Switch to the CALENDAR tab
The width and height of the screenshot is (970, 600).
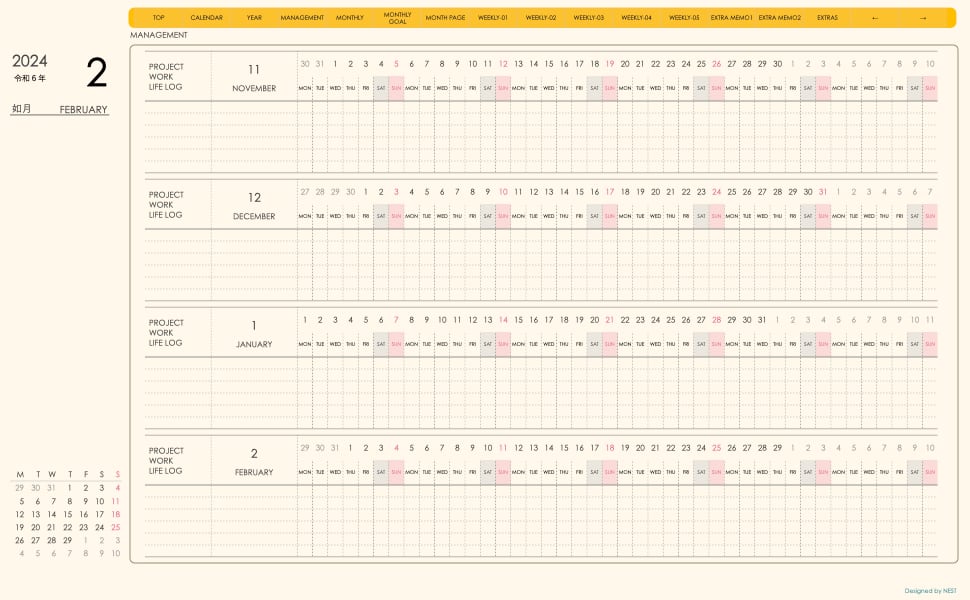click(x=206, y=18)
